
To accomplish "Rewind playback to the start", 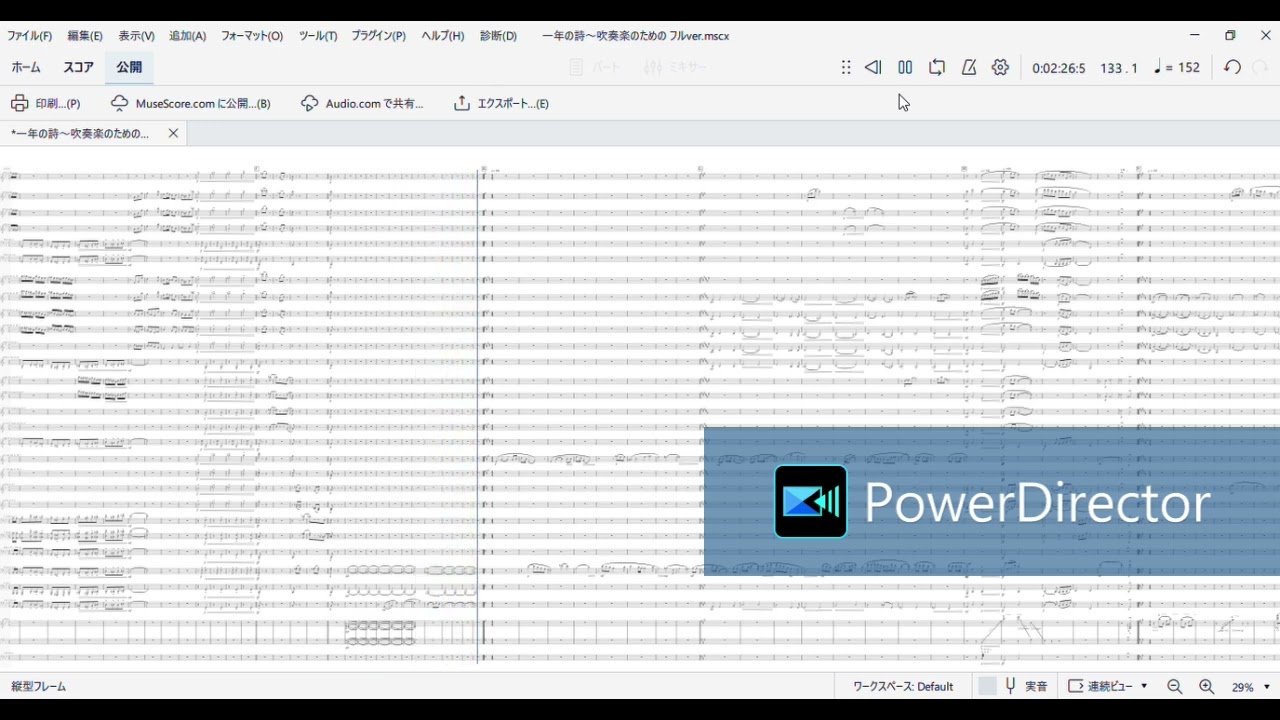I will click(873, 68).
